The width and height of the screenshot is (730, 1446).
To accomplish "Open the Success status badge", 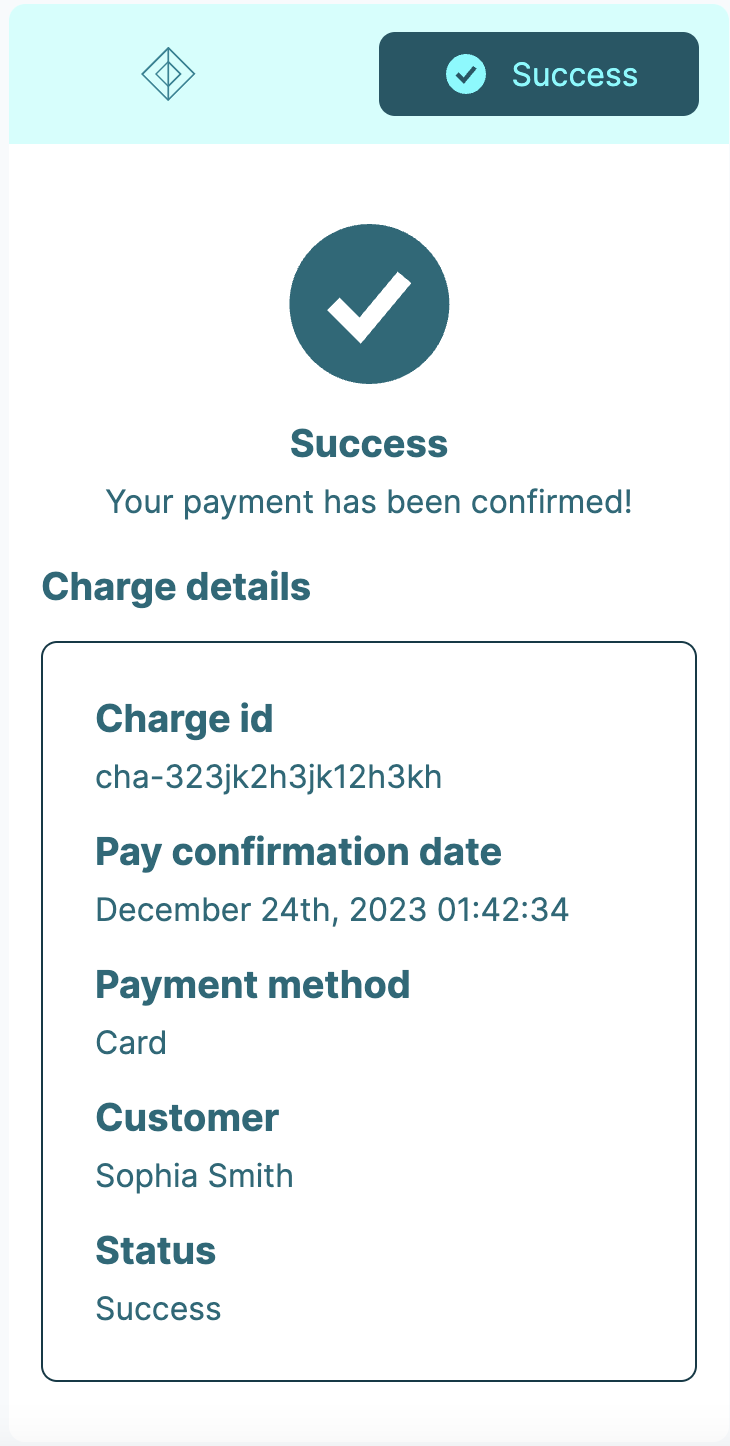I will (537, 74).
